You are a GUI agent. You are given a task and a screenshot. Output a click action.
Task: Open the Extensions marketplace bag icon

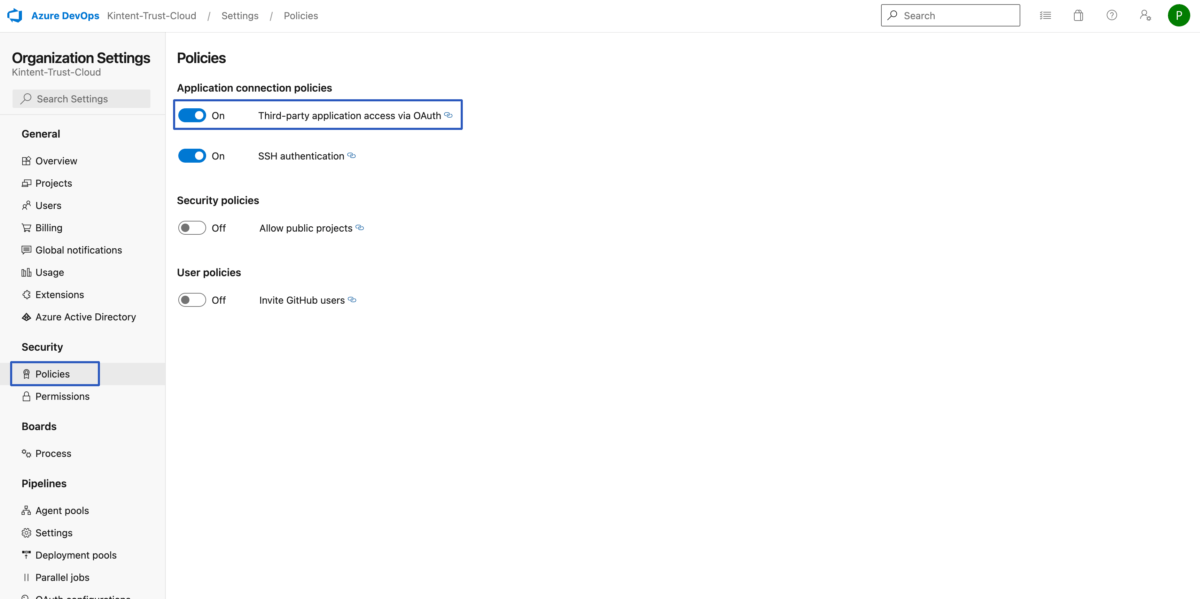pos(1078,15)
